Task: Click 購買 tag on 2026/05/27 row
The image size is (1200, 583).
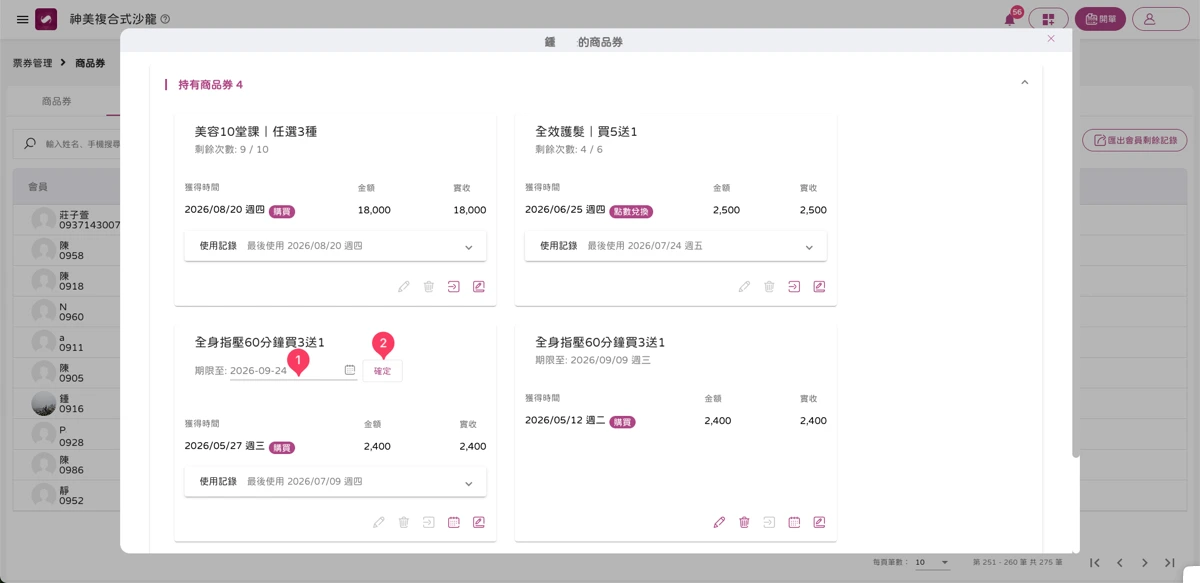Action: [282, 448]
